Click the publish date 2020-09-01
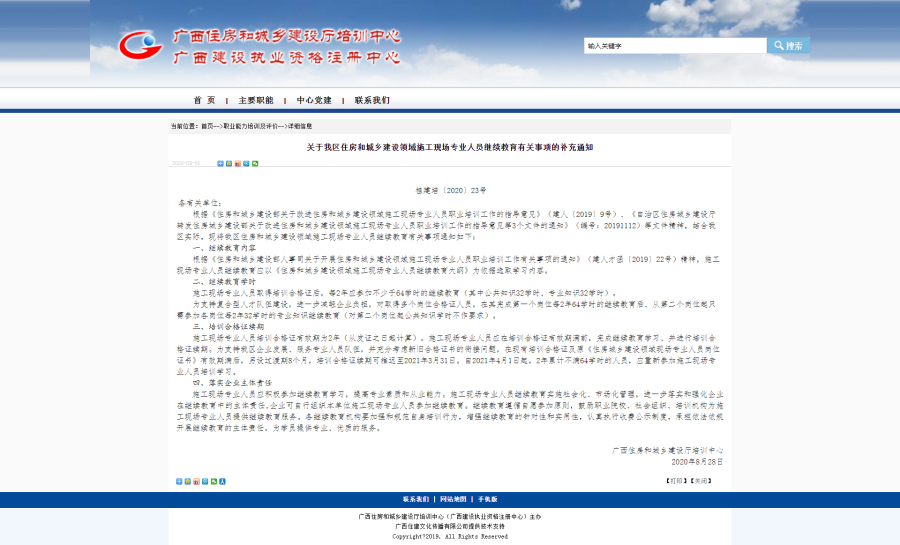 click(185, 164)
